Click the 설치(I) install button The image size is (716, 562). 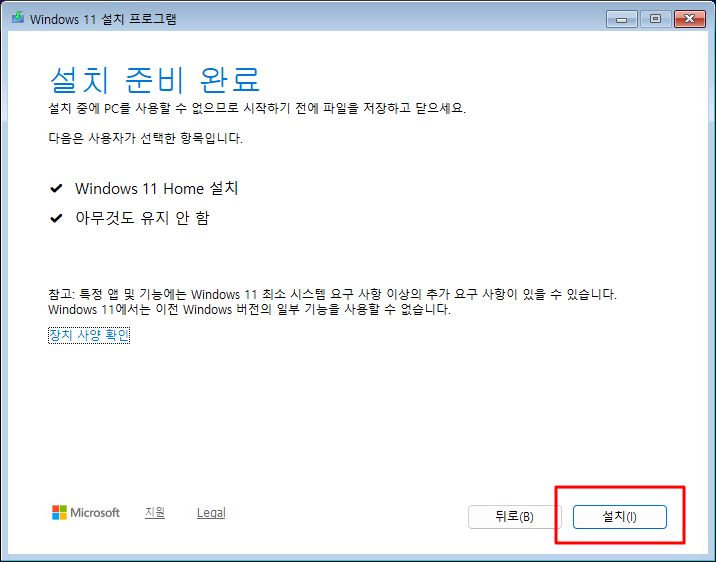pos(620,517)
